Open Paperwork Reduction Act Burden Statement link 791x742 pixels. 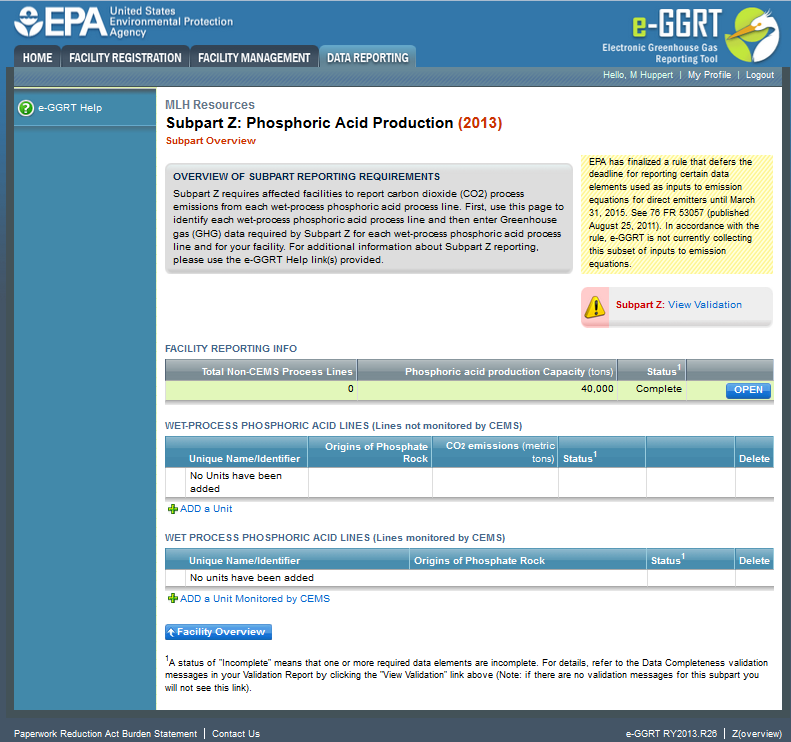point(105,733)
